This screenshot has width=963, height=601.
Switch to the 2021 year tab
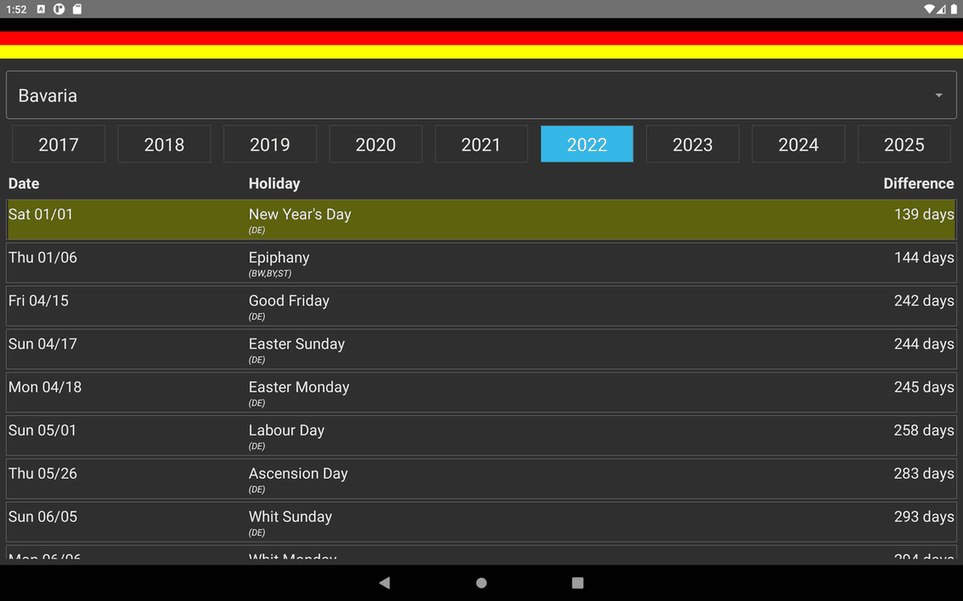click(481, 144)
